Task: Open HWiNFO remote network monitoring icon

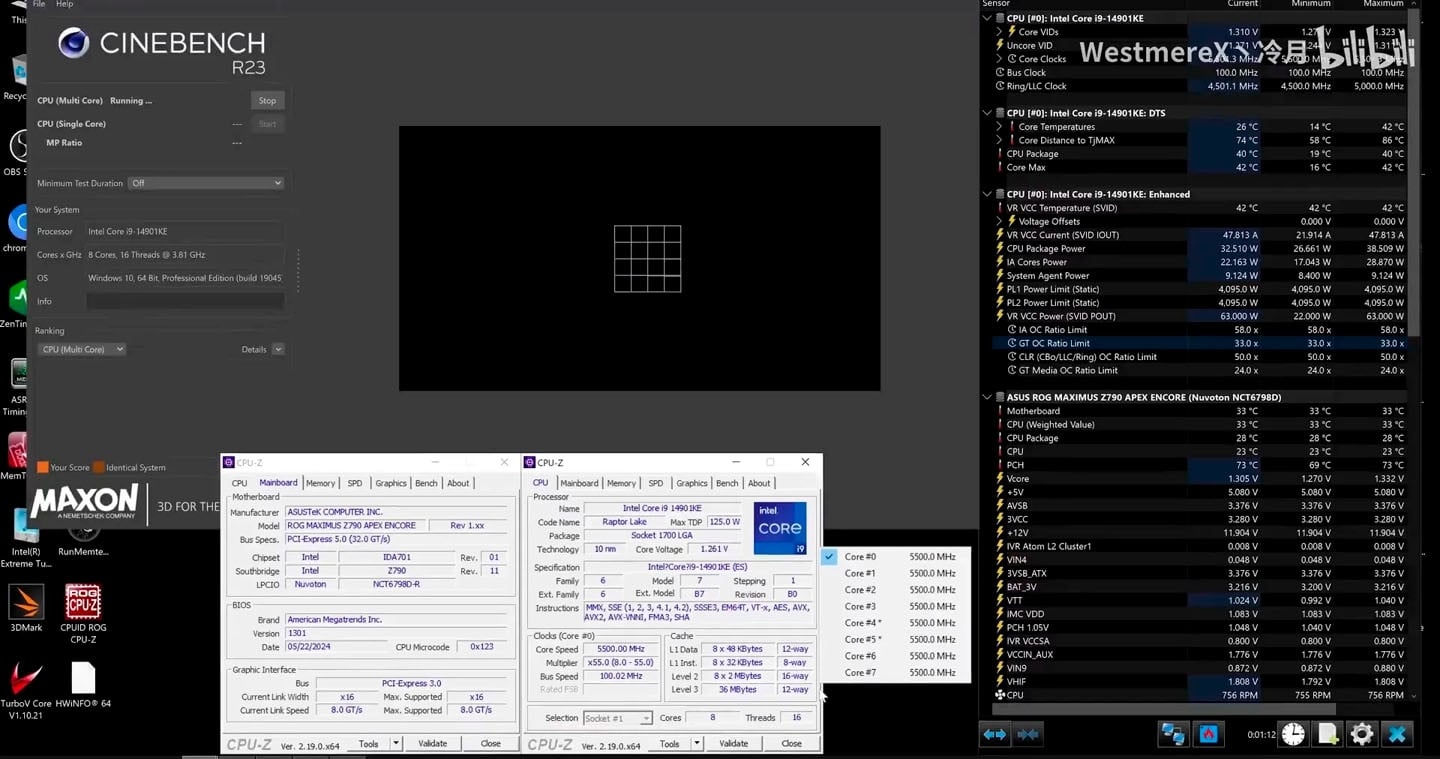Action: (x=1172, y=734)
